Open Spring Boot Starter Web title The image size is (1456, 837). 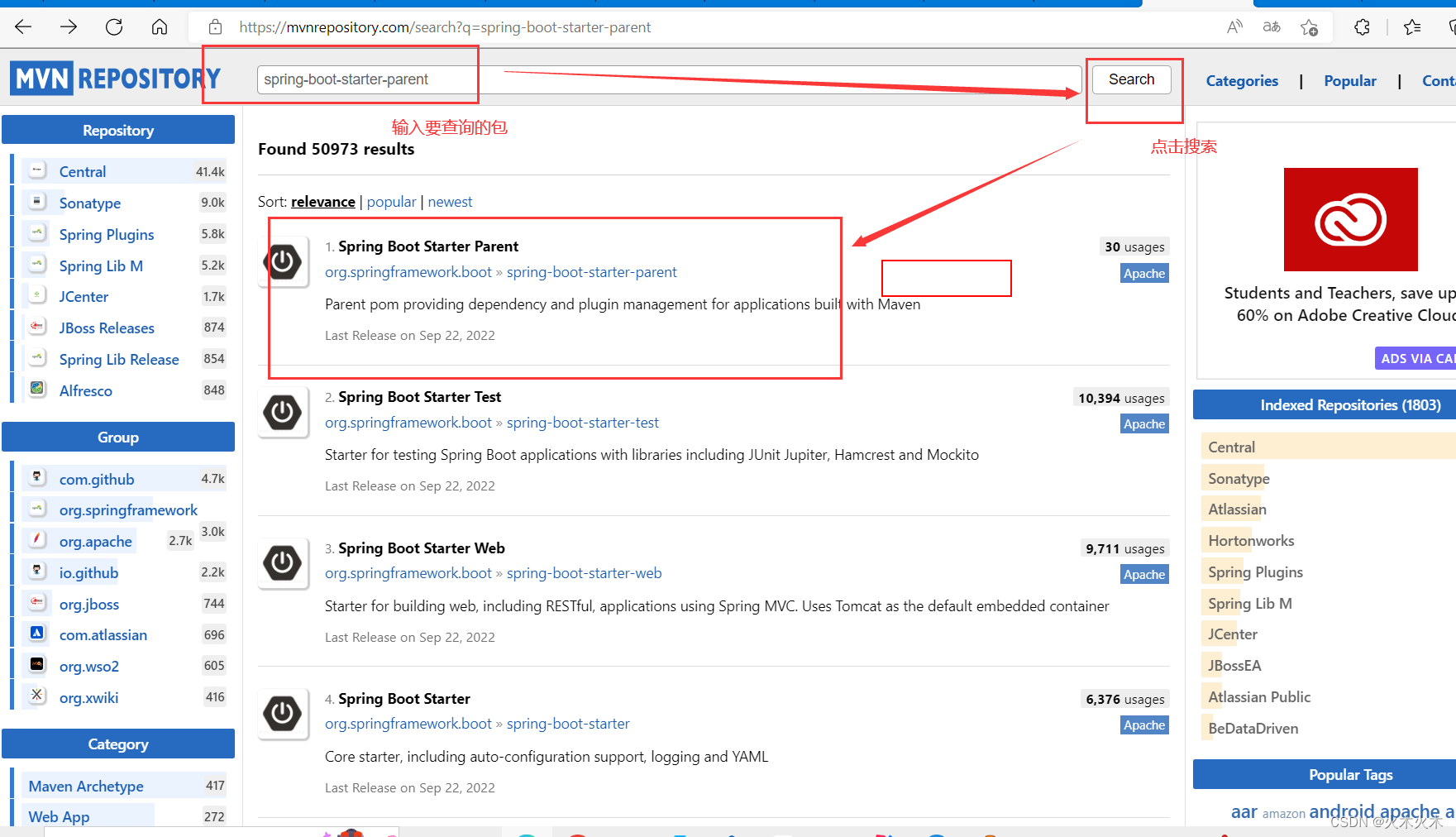coord(422,548)
